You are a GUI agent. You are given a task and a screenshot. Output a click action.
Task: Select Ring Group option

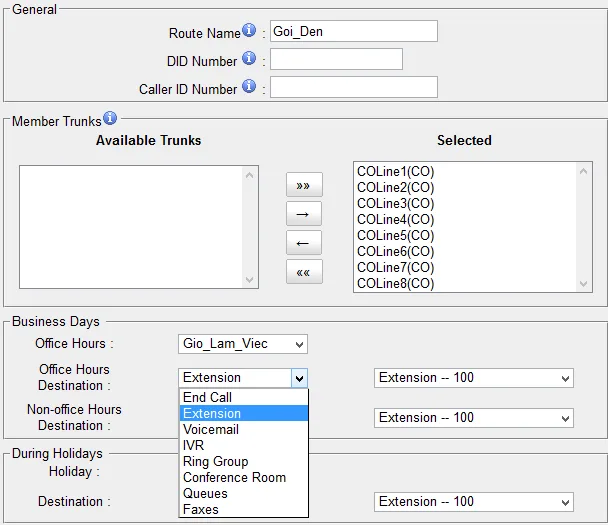click(215, 461)
